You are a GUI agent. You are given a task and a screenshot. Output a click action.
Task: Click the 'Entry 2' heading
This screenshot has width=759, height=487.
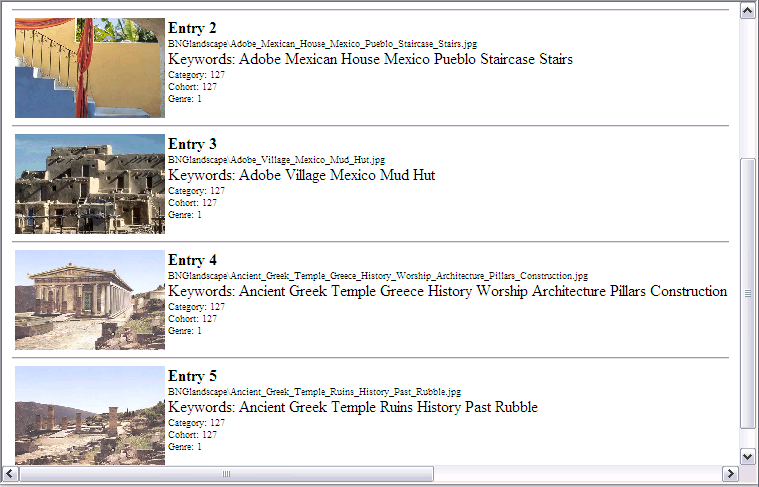[192, 28]
